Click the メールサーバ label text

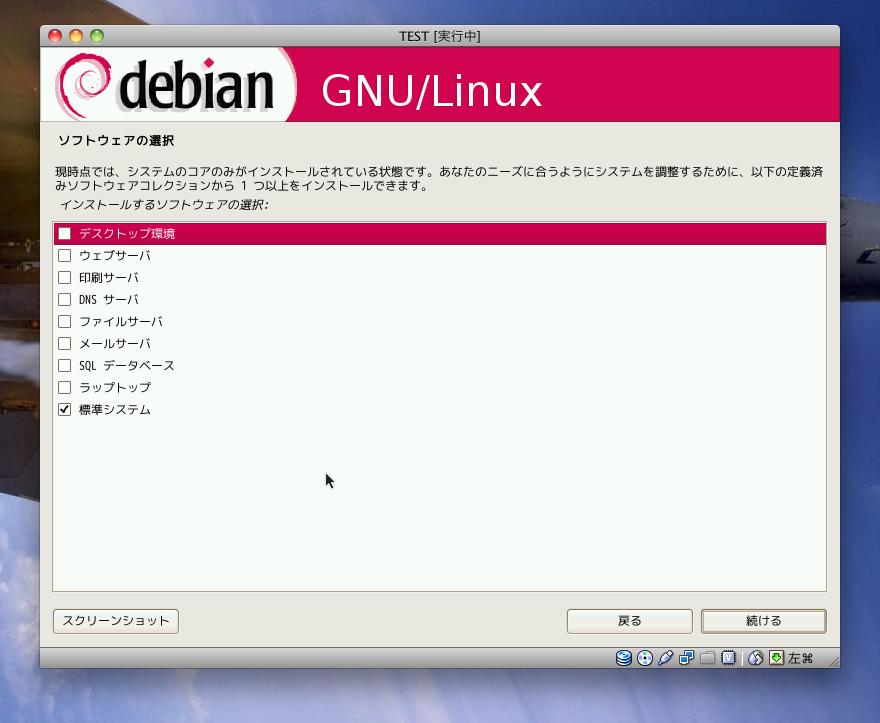[115, 343]
